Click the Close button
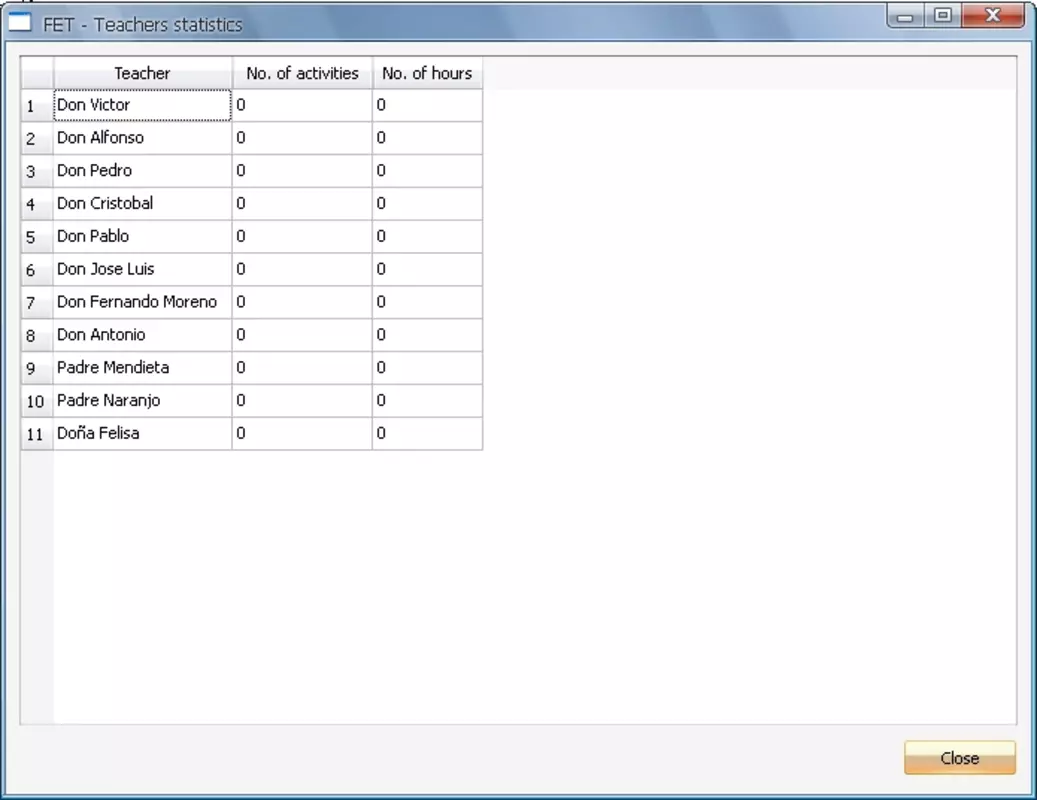The width and height of the screenshot is (1037, 800). (x=960, y=758)
